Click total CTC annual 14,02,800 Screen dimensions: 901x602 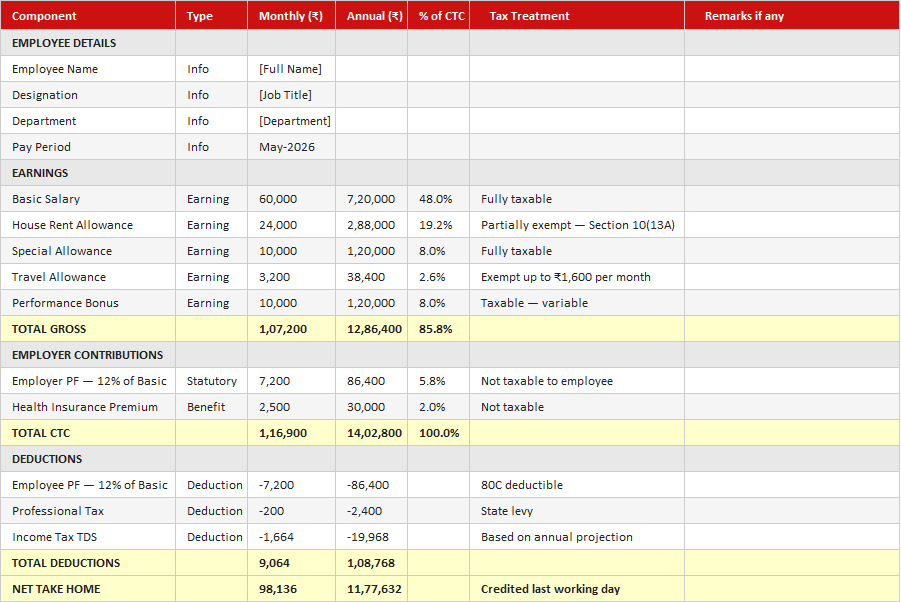(x=371, y=433)
